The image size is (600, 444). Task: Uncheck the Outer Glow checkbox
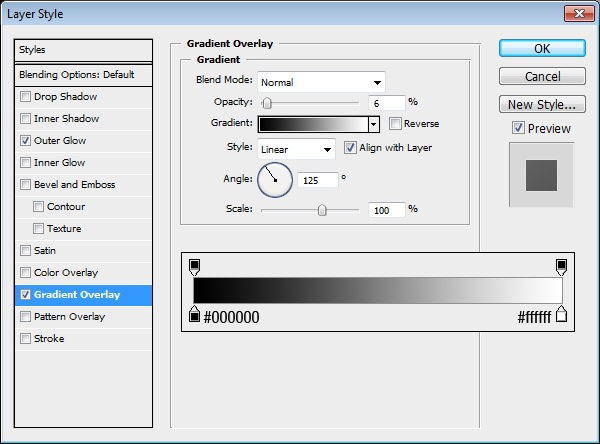tap(25, 140)
